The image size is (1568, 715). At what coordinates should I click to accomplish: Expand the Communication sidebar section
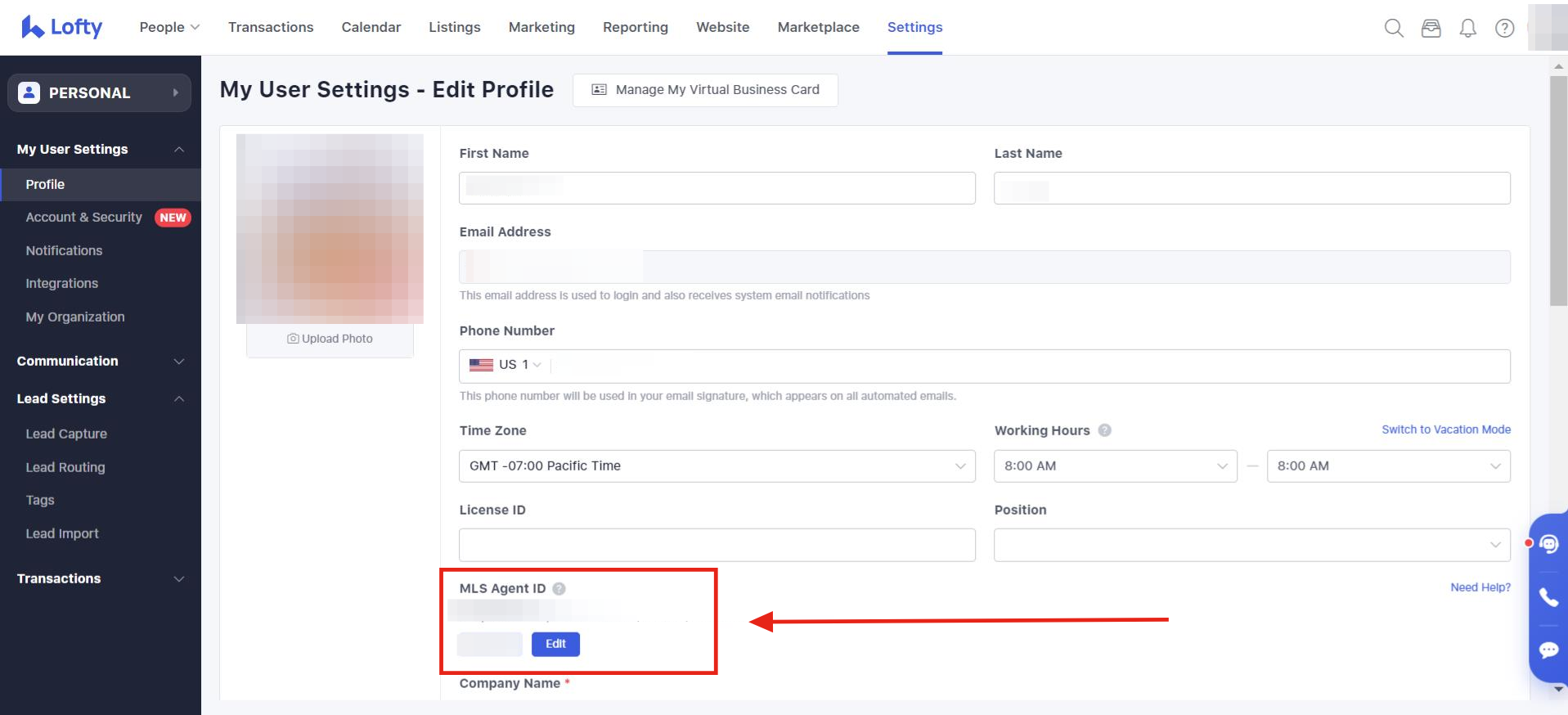(100, 361)
